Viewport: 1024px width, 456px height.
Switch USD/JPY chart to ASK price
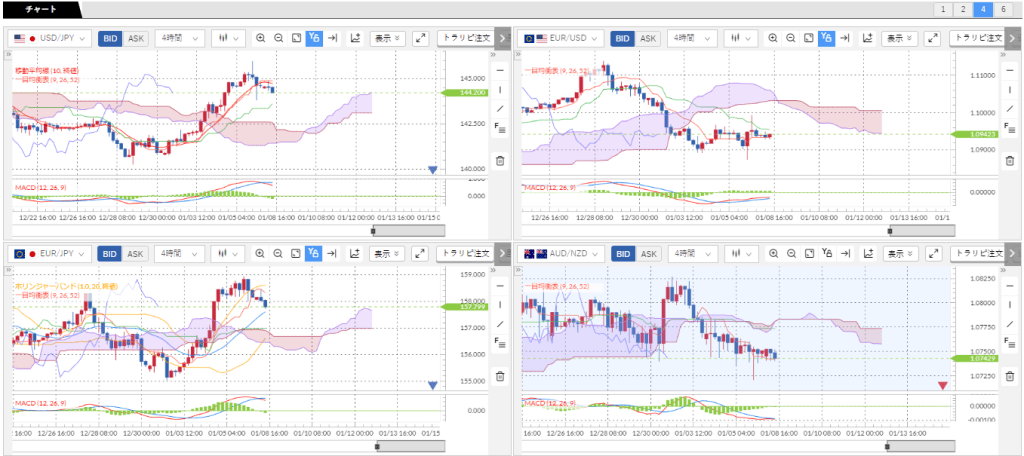(136, 38)
